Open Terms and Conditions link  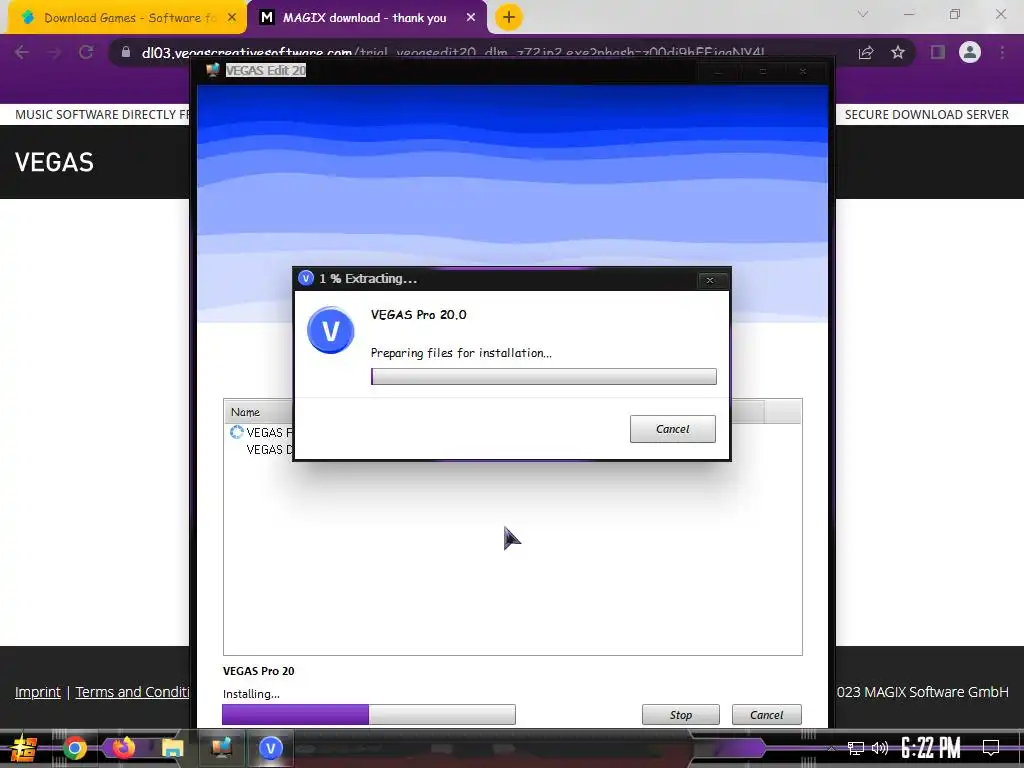(x=133, y=692)
